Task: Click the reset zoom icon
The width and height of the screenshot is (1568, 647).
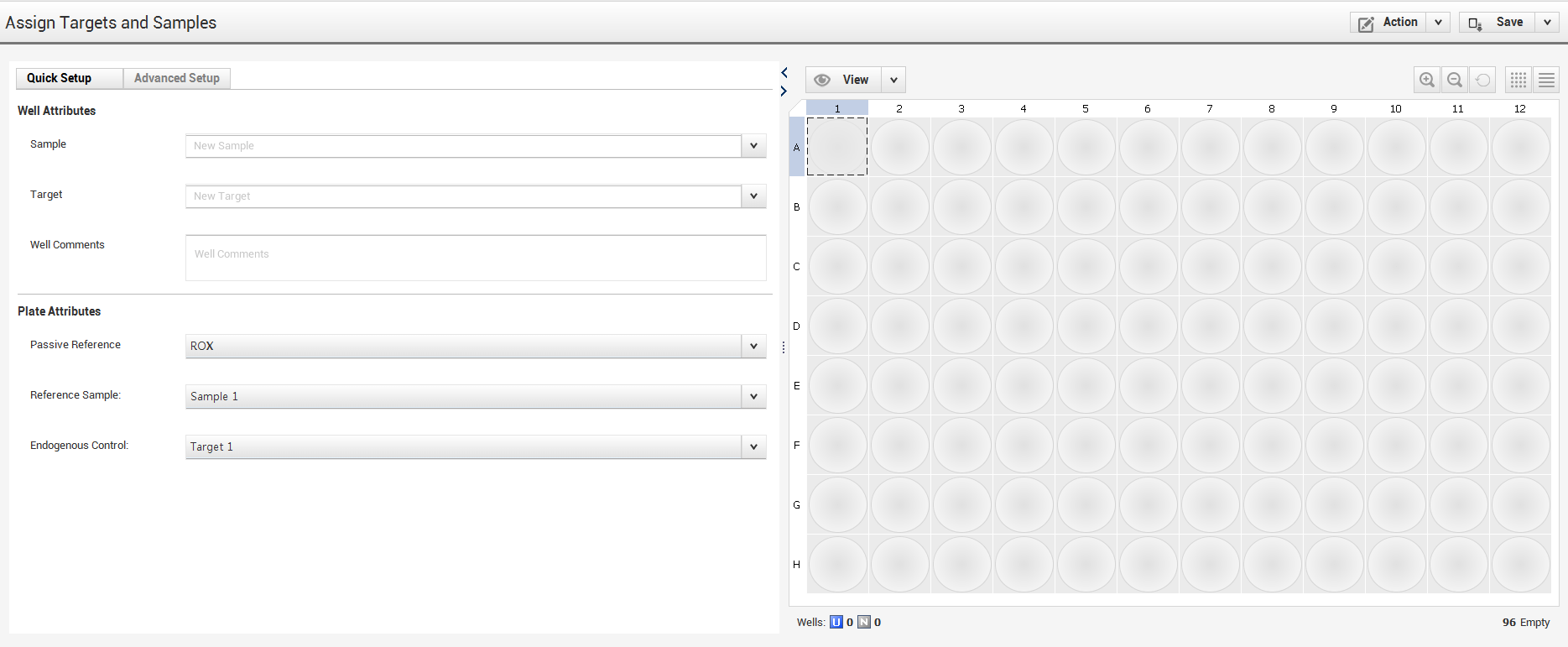Action: [x=1483, y=80]
